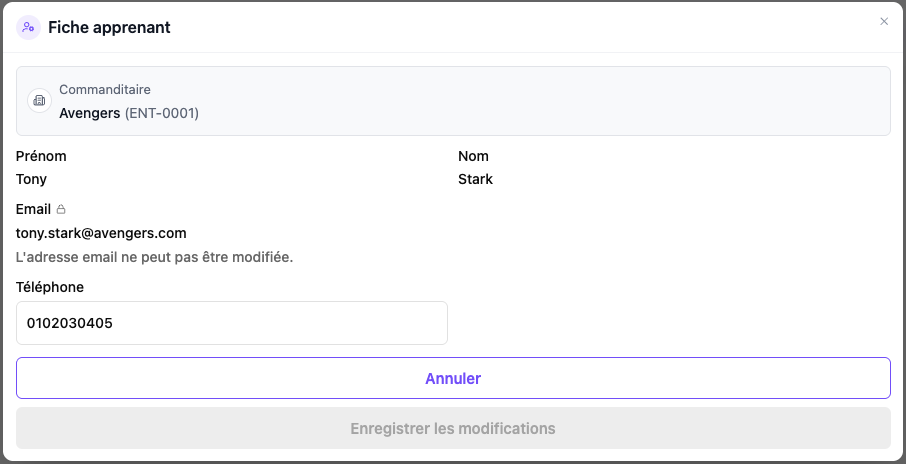Click the Téléphone label
This screenshot has height=464, width=906.
coord(50,287)
